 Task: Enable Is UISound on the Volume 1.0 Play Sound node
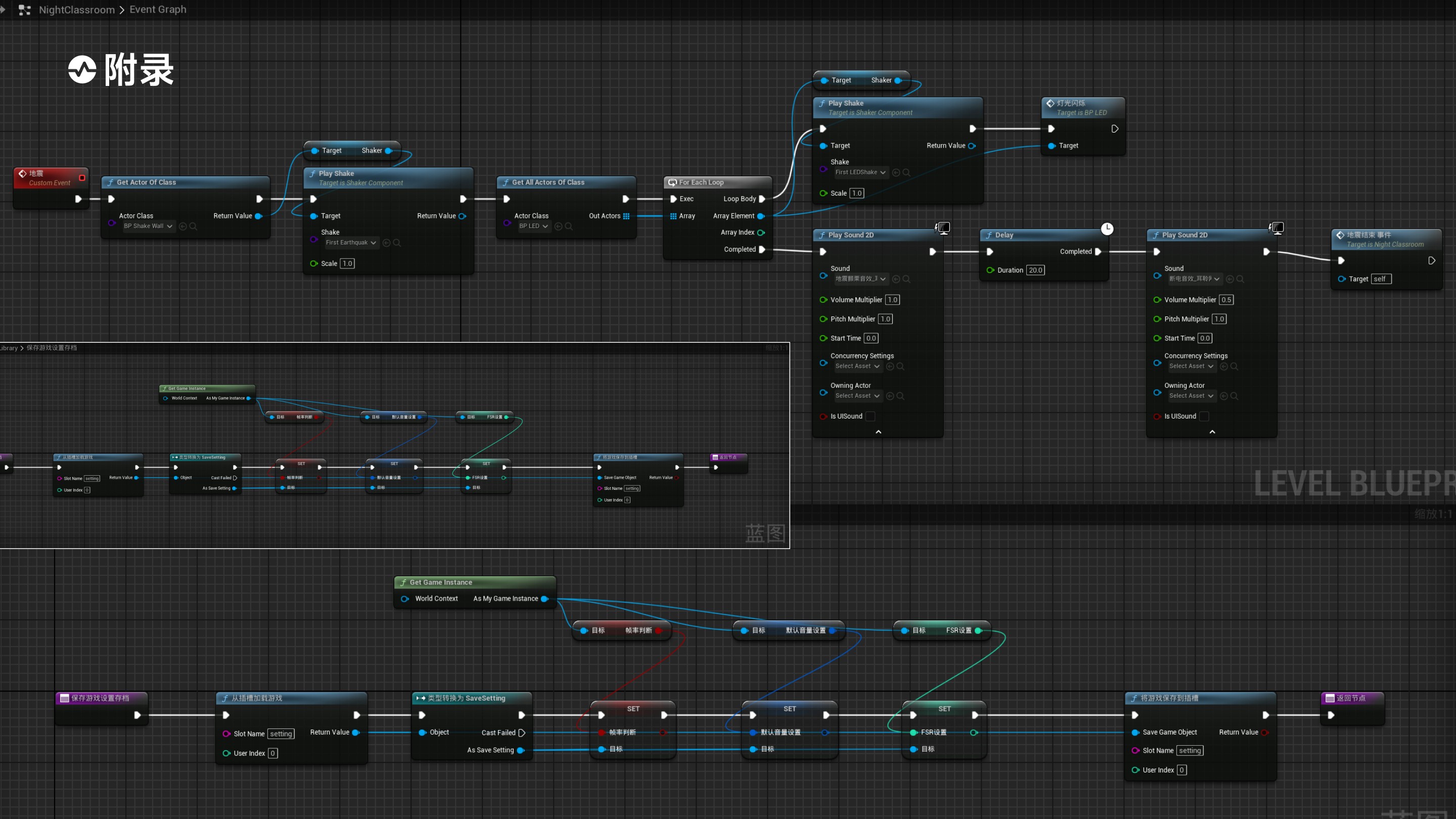pos(871,417)
